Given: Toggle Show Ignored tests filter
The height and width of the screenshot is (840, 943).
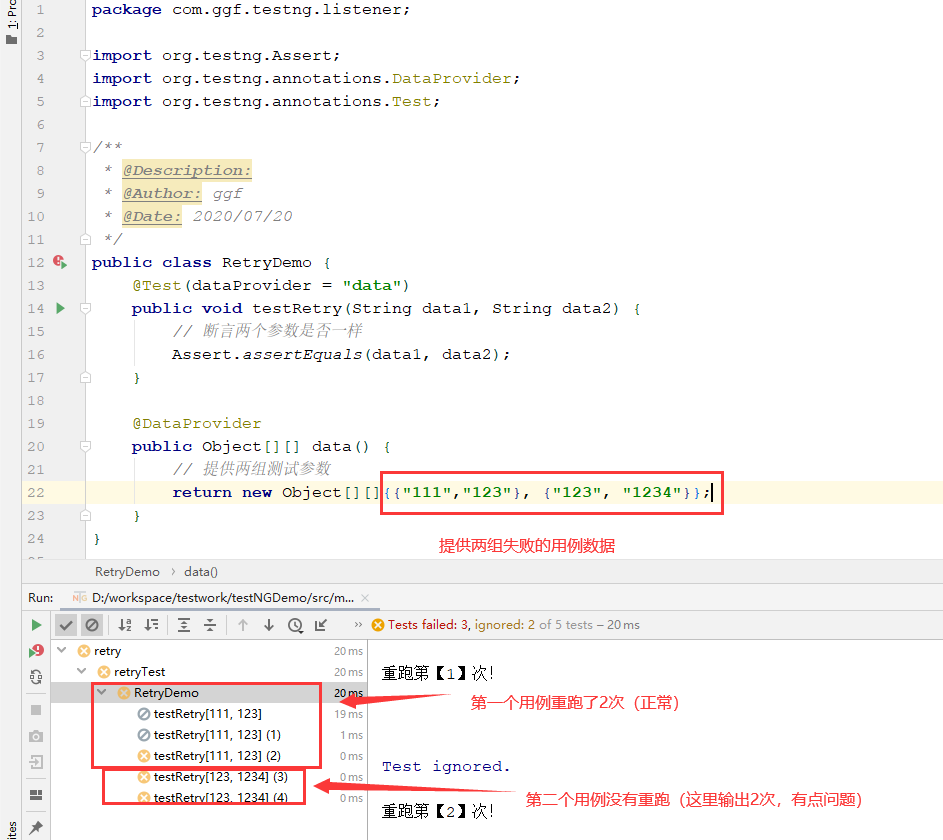Looking at the screenshot, I should pos(92,625).
